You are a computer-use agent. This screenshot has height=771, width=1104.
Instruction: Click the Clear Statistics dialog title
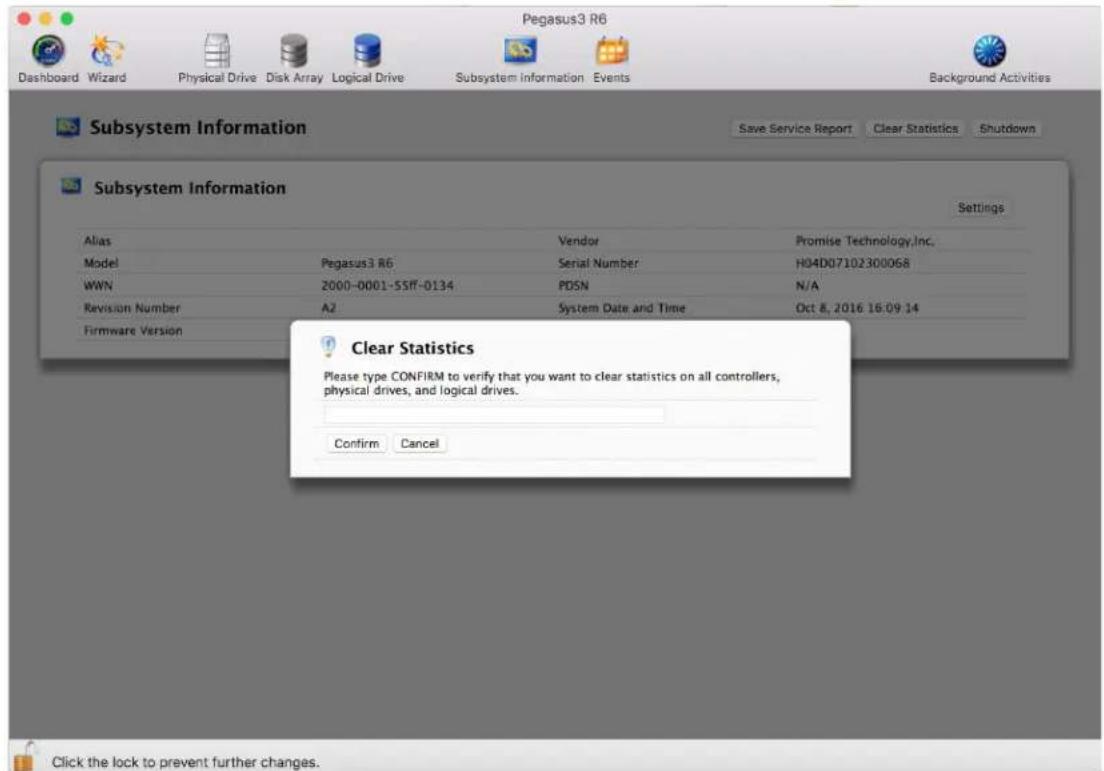coord(412,348)
